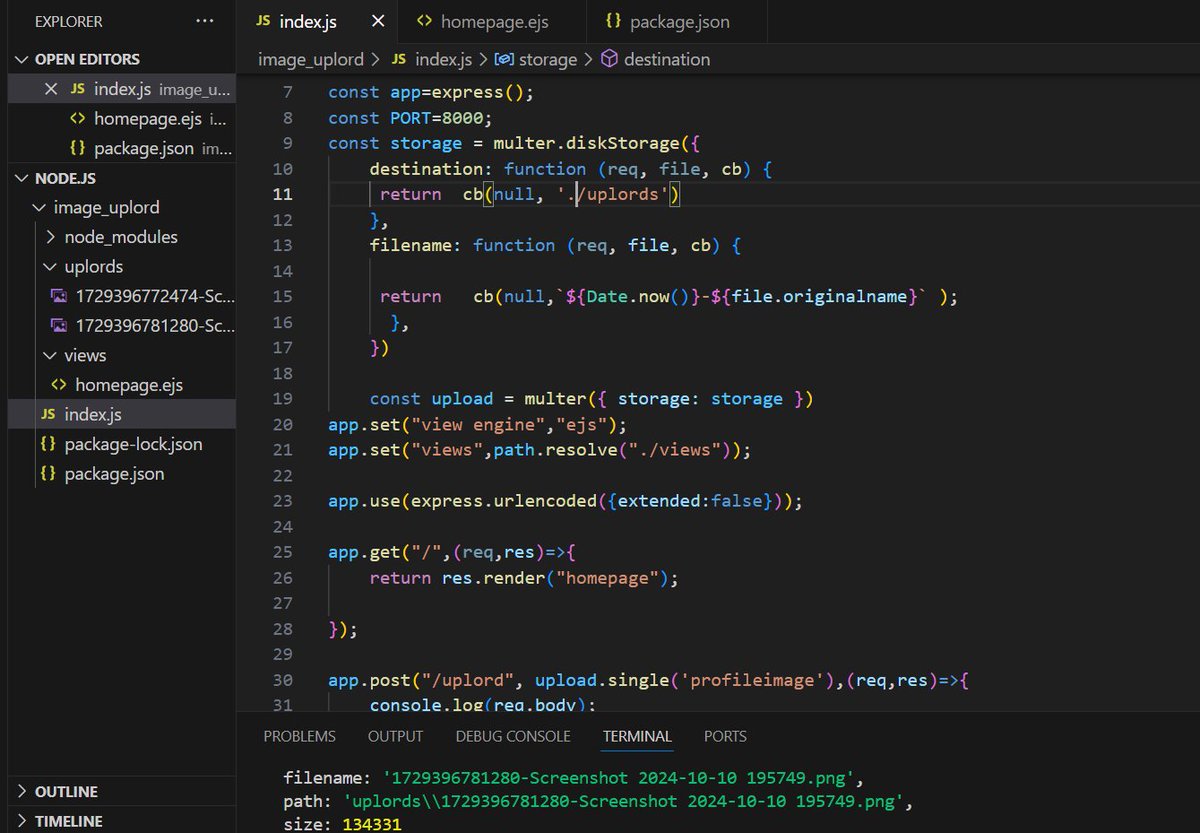The width and height of the screenshot is (1200, 833).
Task: Click destination in the breadcrumb path
Action: pos(667,60)
